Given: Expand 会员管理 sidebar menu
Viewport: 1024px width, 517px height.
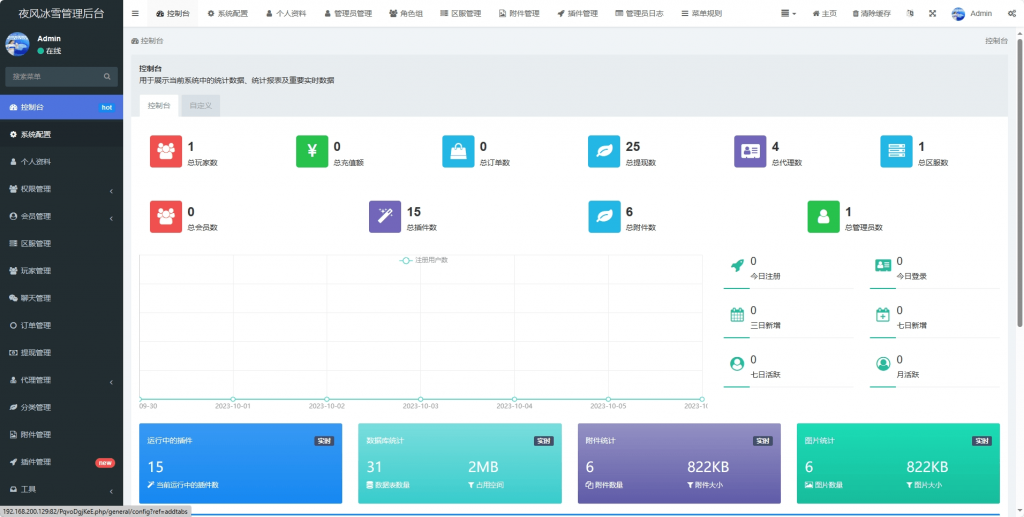Looking at the screenshot, I should pyautogui.click(x=61, y=217).
